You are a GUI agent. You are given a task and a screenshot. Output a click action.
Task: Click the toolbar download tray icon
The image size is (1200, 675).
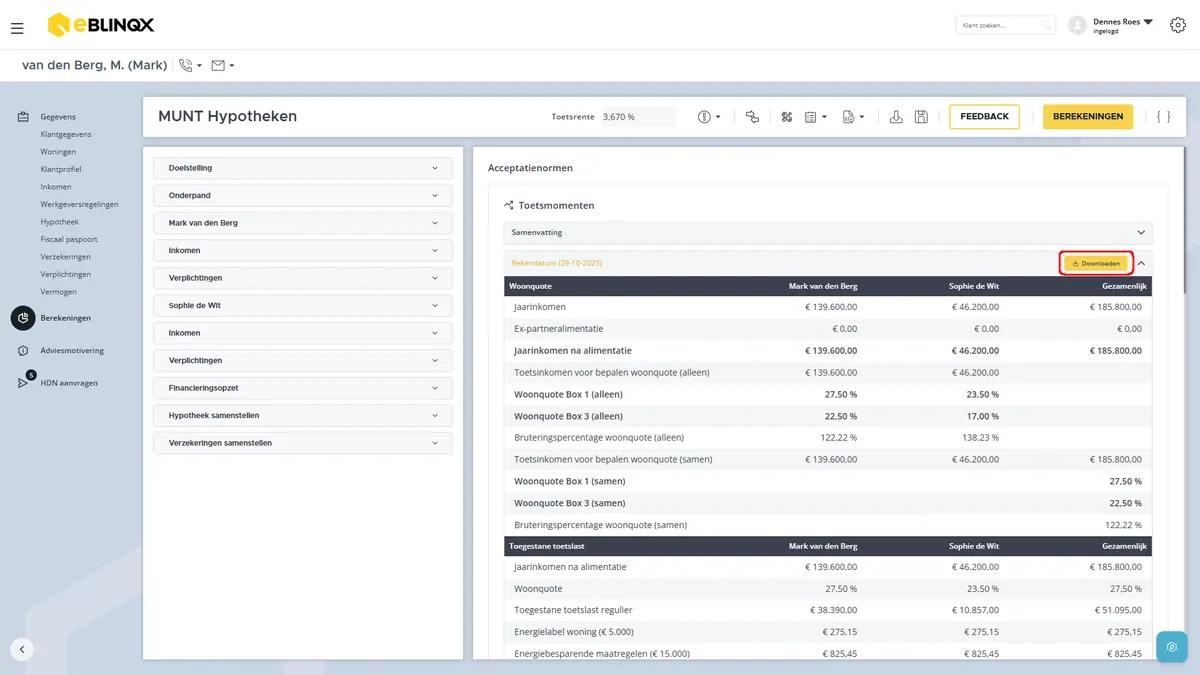(896, 117)
